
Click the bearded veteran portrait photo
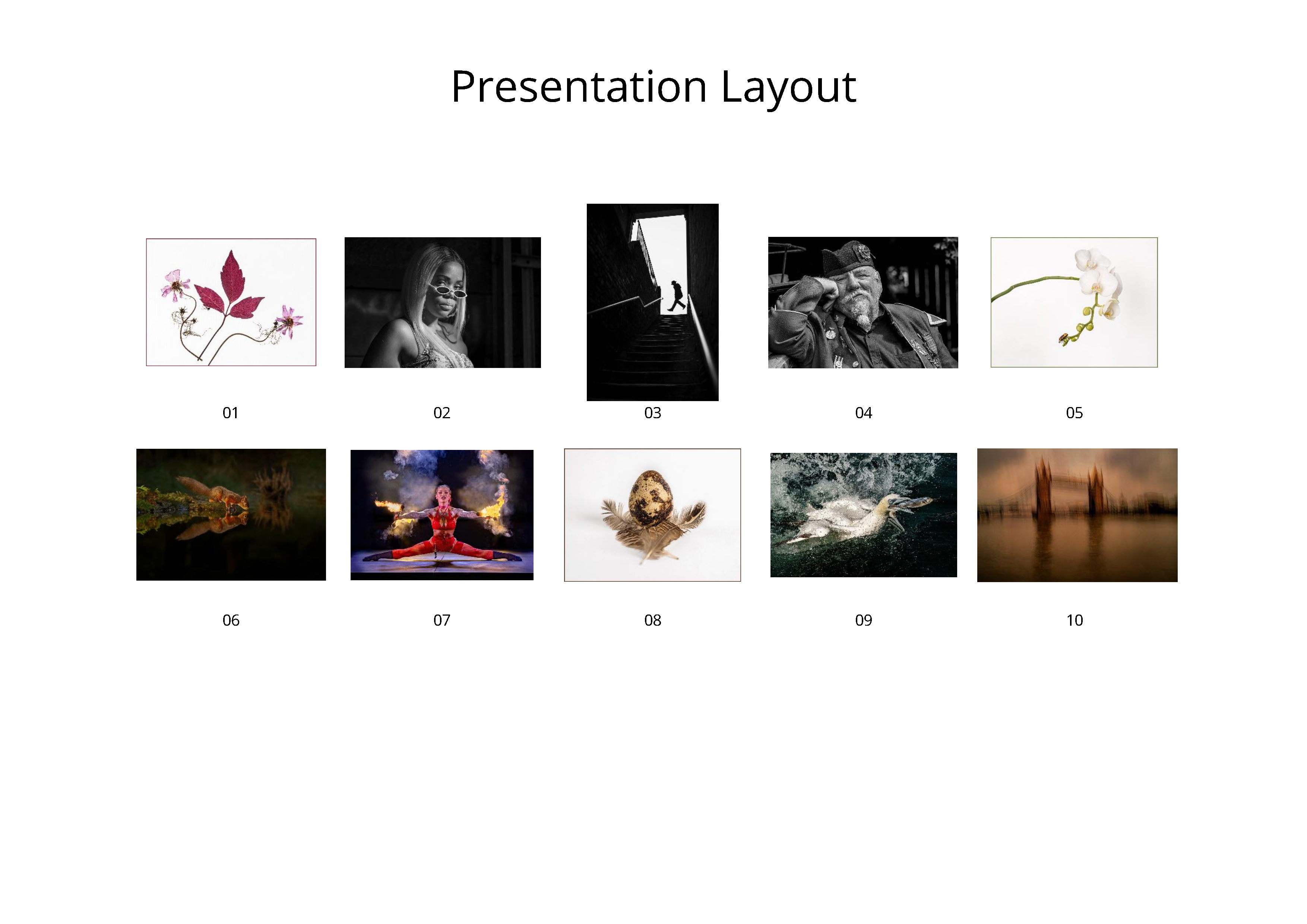863,302
